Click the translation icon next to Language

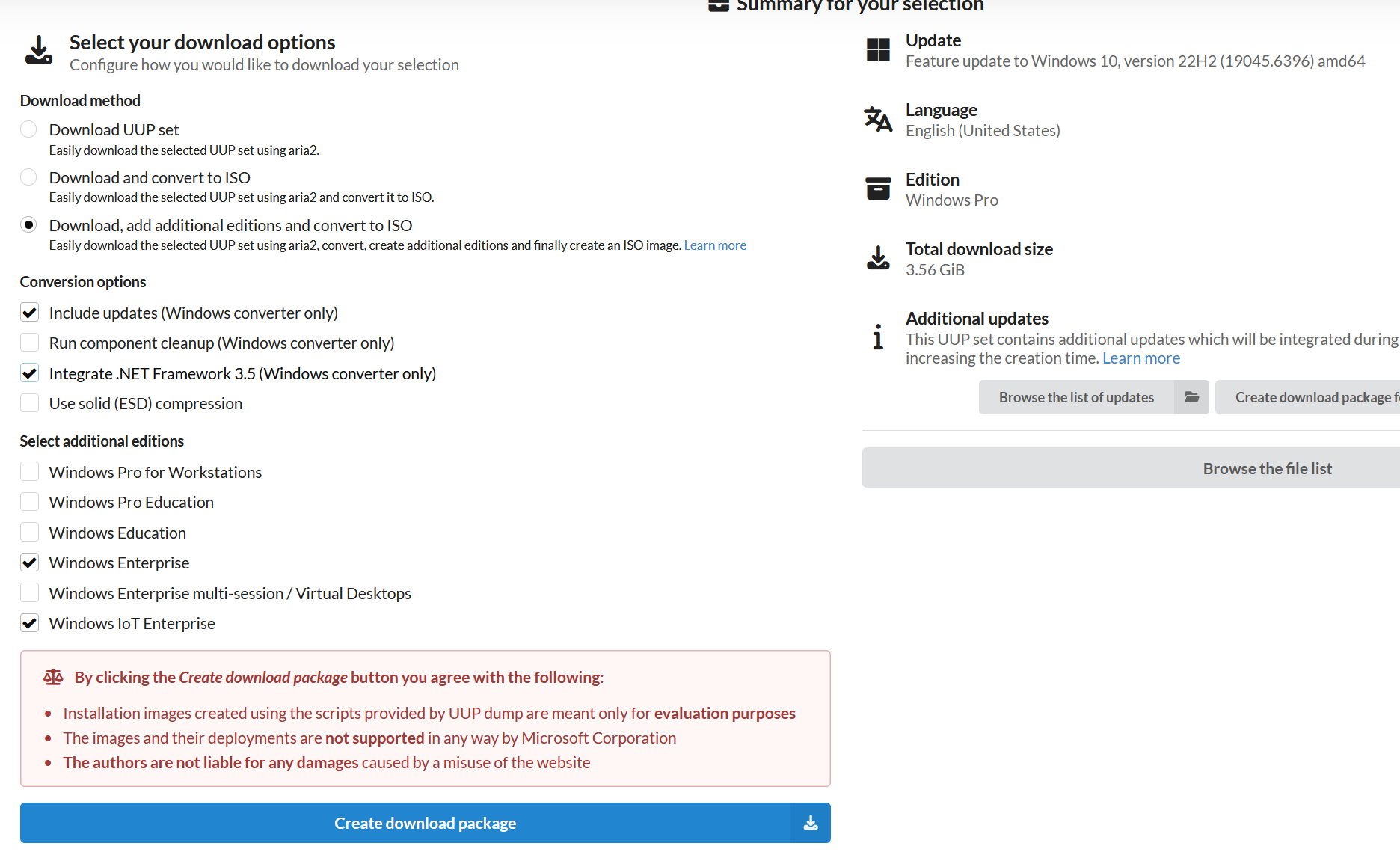pos(878,120)
